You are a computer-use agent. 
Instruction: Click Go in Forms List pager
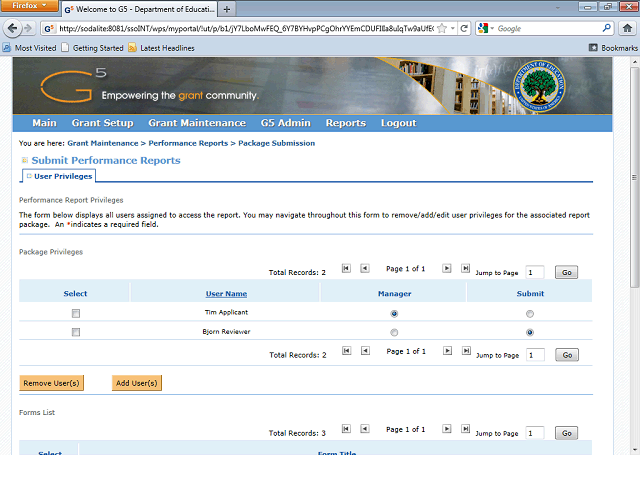[x=567, y=433]
